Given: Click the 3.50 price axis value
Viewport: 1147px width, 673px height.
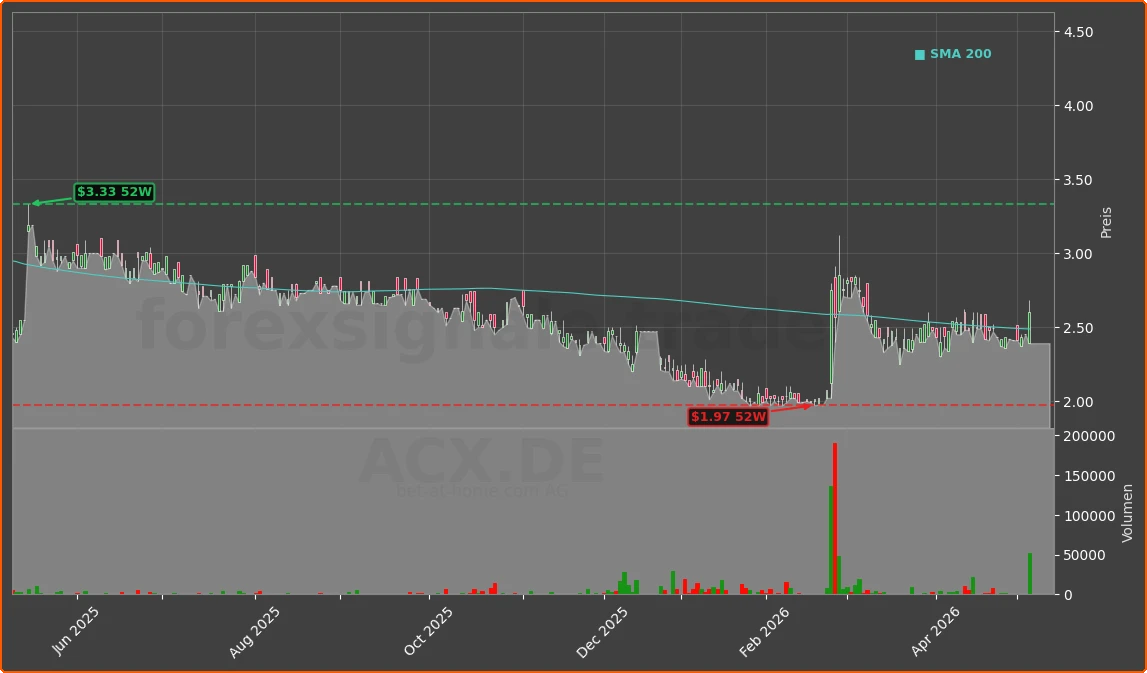Looking at the screenshot, I should click(1079, 180).
